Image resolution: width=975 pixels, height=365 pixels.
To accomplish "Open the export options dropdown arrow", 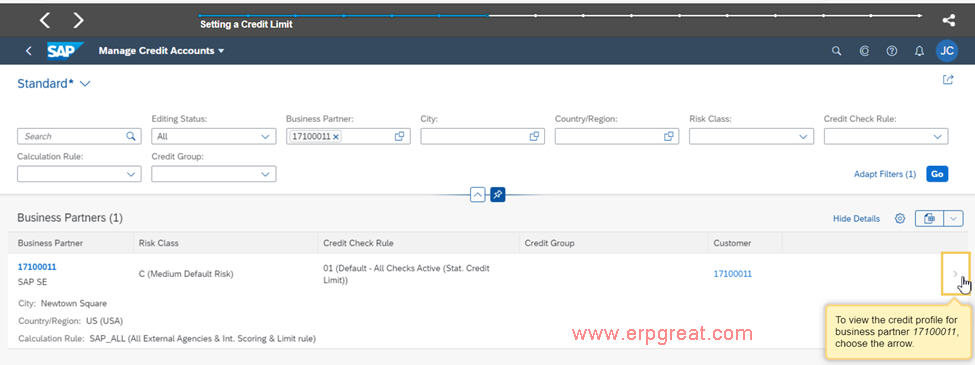I will pos(954,218).
